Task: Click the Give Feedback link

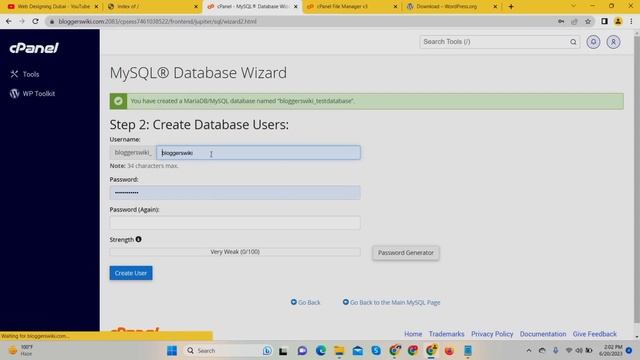Action: tap(594, 334)
